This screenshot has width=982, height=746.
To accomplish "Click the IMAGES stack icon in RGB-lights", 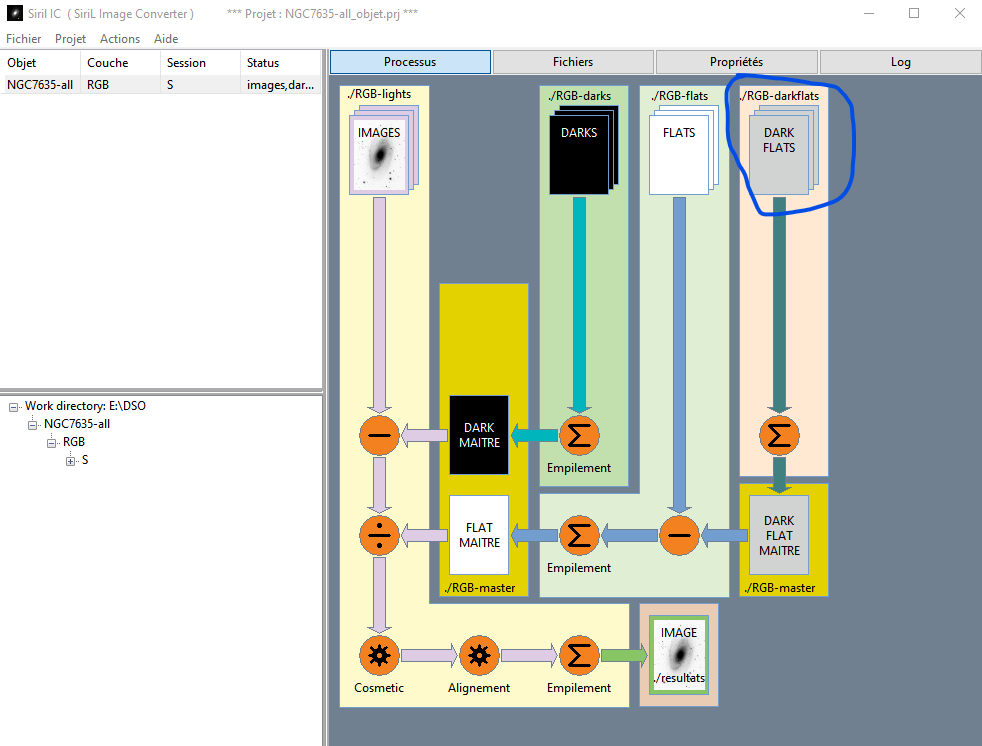I will 383,150.
